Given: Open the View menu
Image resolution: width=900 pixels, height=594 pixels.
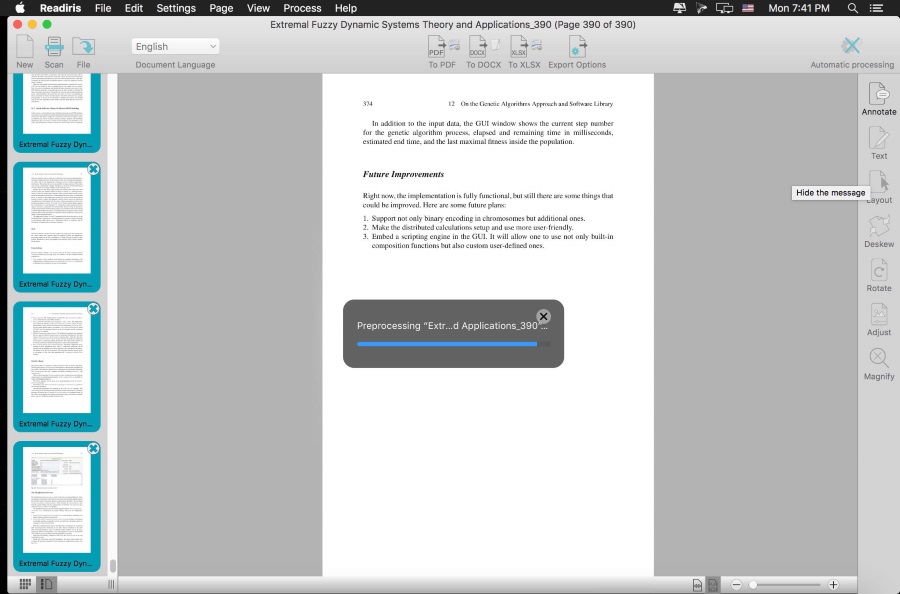Looking at the screenshot, I should tap(258, 8).
